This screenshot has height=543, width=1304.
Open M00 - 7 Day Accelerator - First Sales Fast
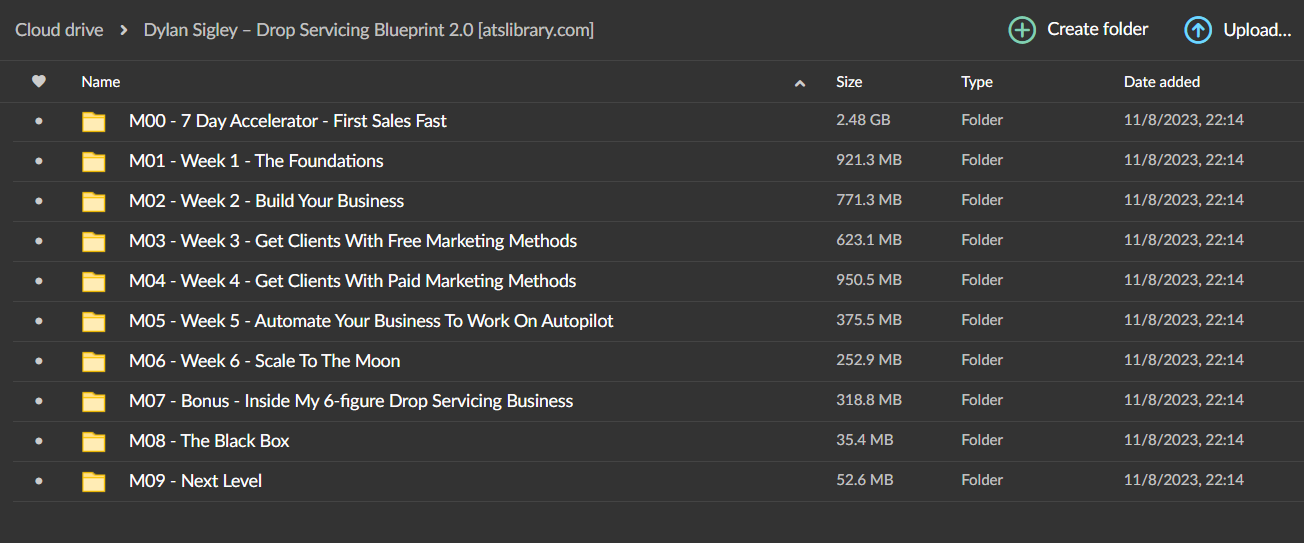pyautogui.click(x=288, y=121)
